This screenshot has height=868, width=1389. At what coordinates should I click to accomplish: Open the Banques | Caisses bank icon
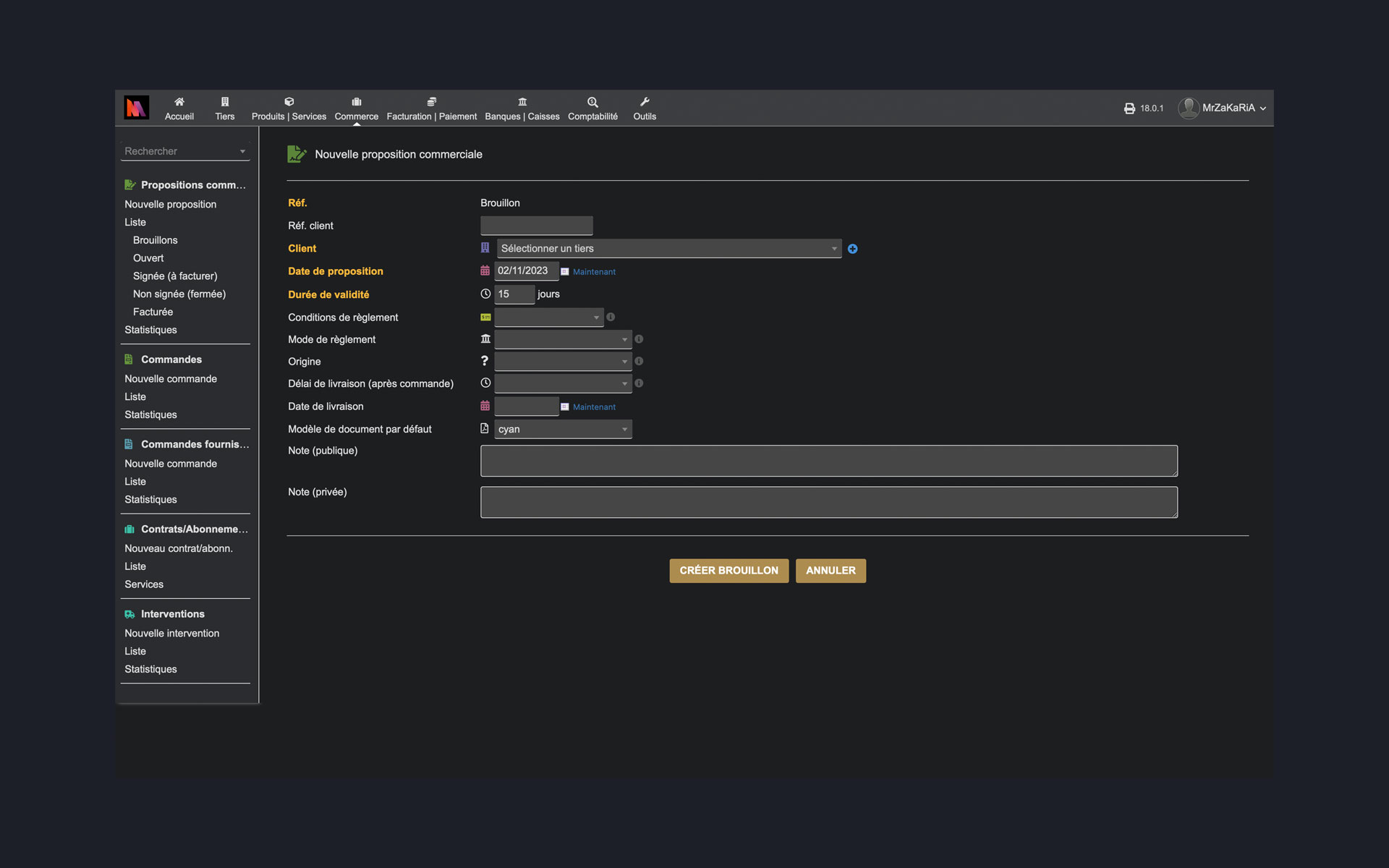(x=522, y=102)
